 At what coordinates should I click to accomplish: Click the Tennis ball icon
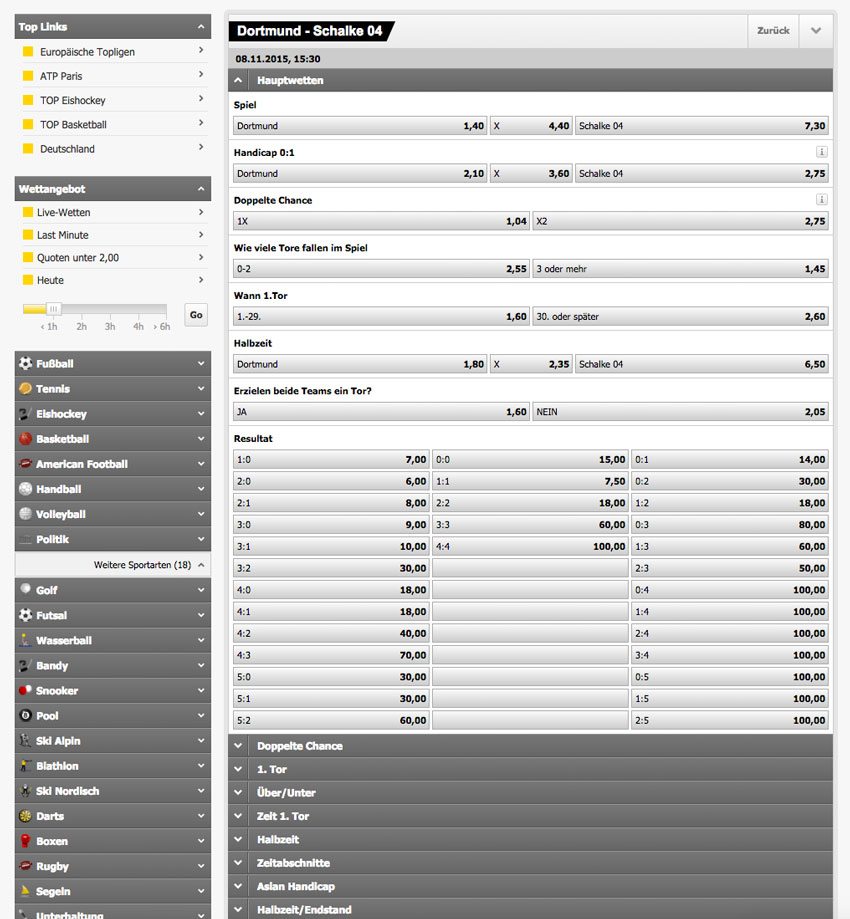[25, 389]
